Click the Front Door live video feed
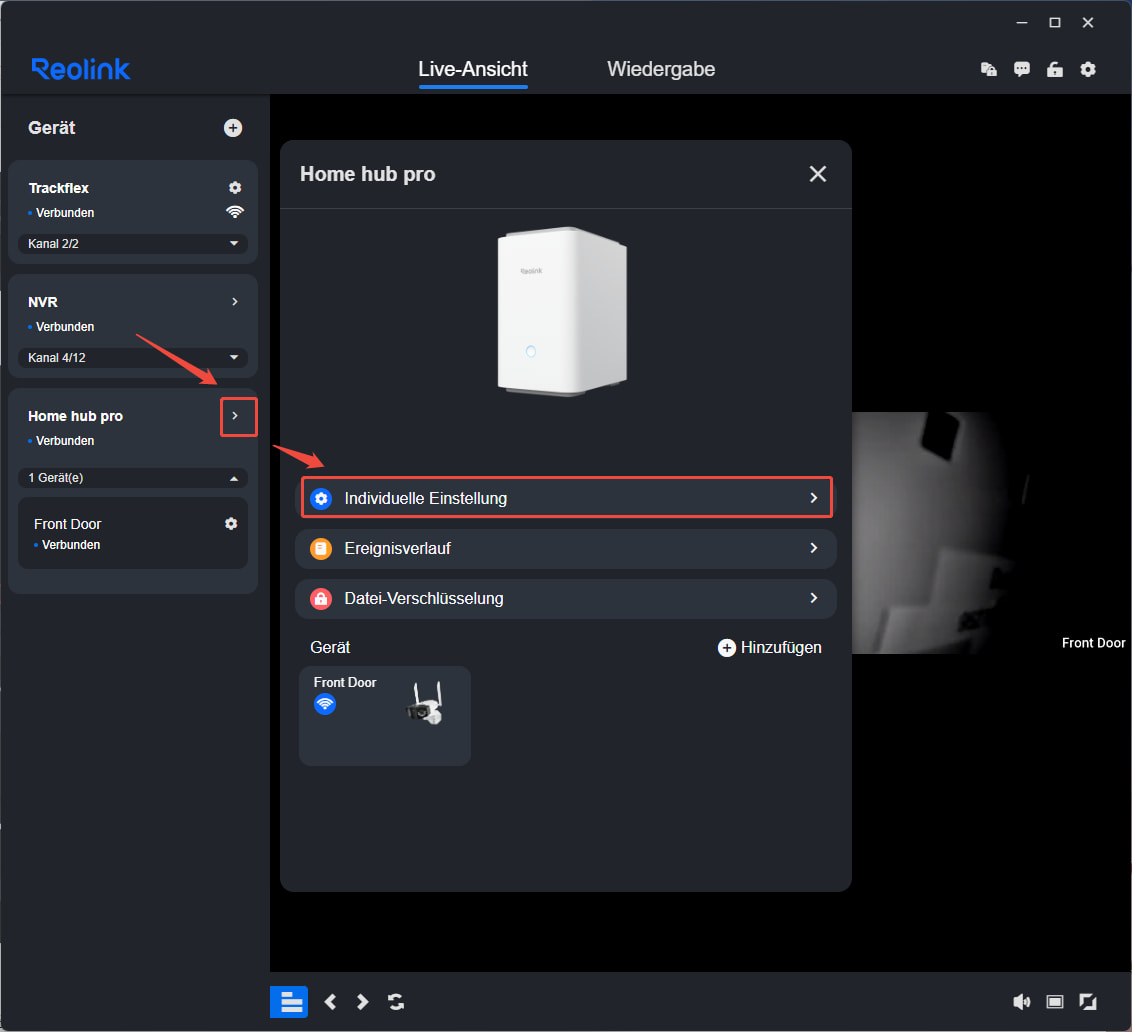1132x1032 pixels. click(990, 533)
